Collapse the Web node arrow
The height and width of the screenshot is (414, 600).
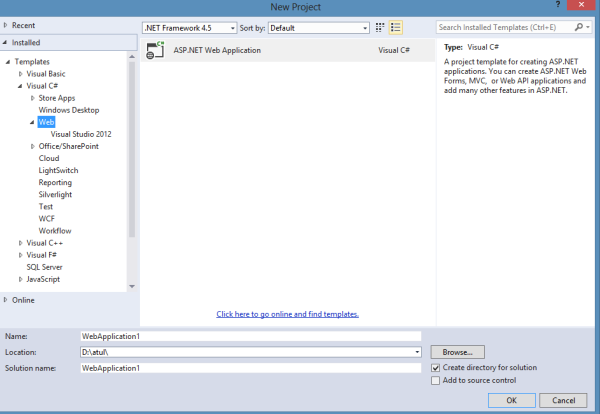32,122
